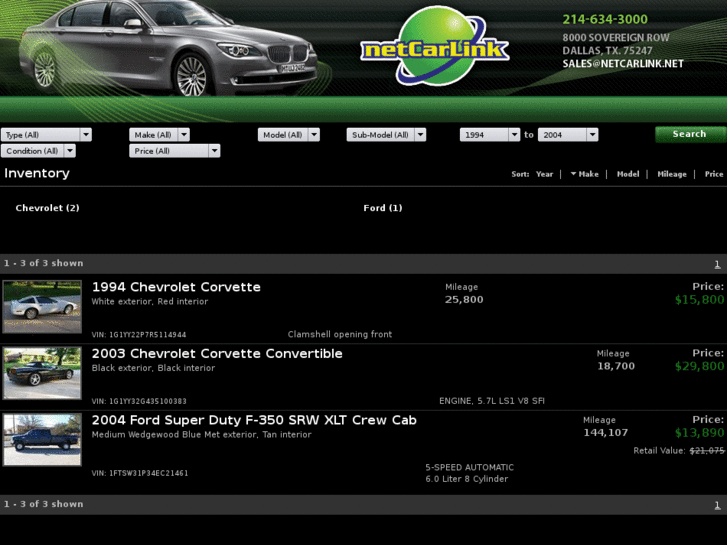Click phone number 214-634-3000
The height and width of the screenshot is (545, 727).
605,19
